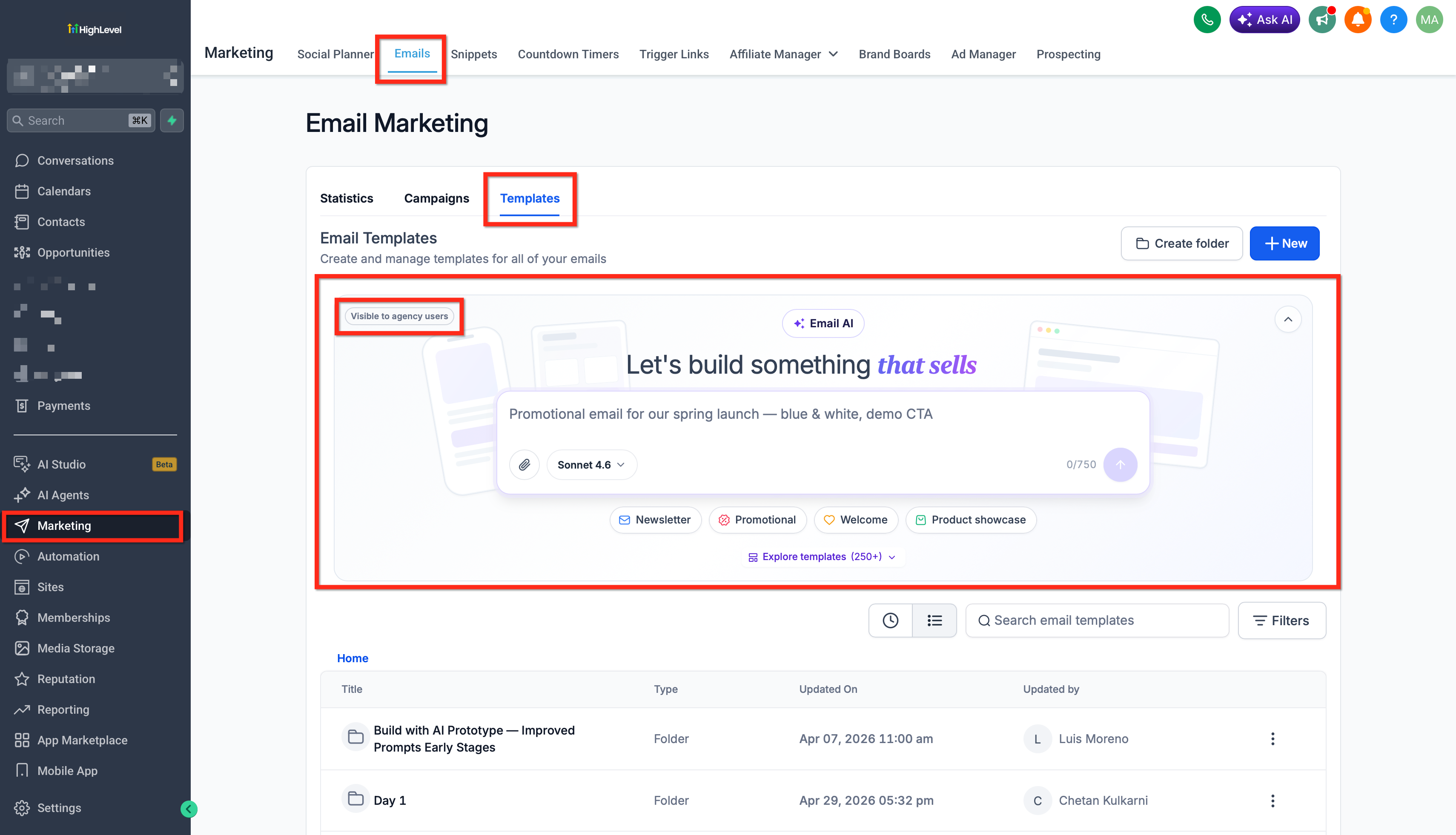Choose the Newsletter suggestion chip
This screenshot has height=835, width=1456.
(655, 520)
